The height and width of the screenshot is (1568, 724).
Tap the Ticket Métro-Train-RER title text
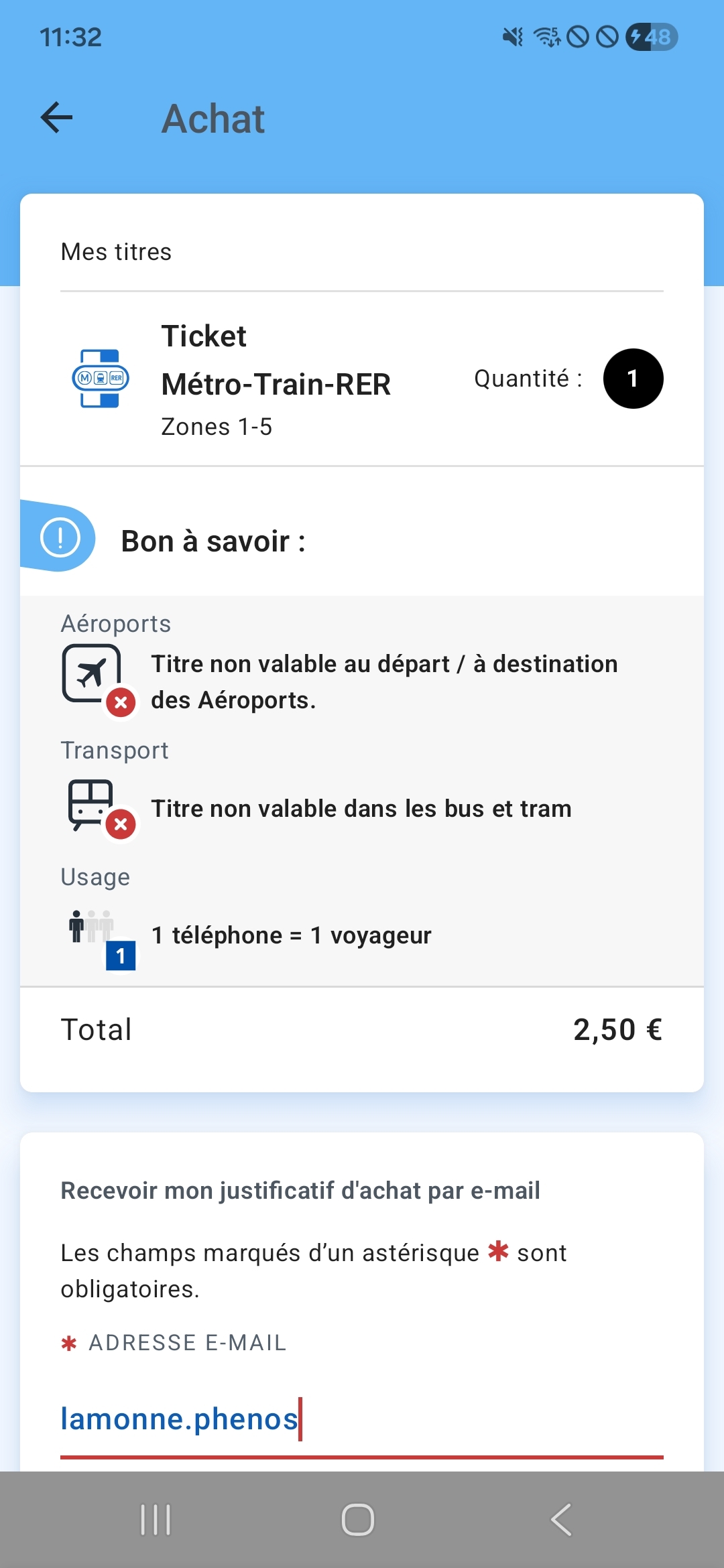tap(276, 361)
